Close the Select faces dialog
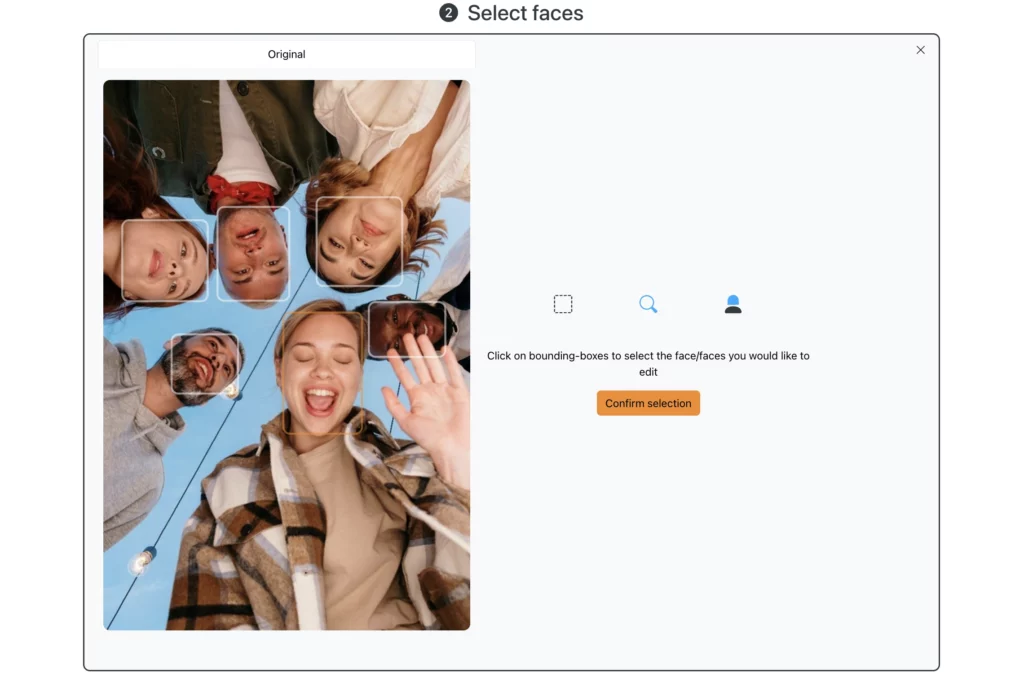This screenshot has width=1024, height=674. tap(920, 50)
